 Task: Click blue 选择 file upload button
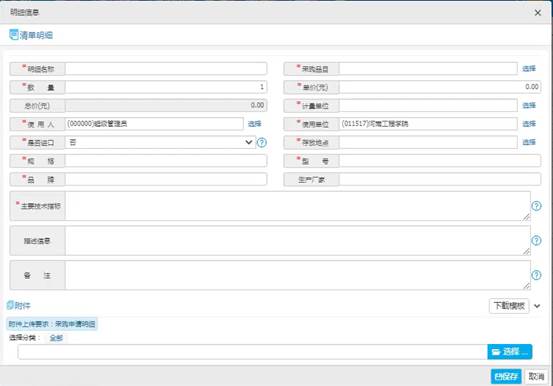point(510,352)
